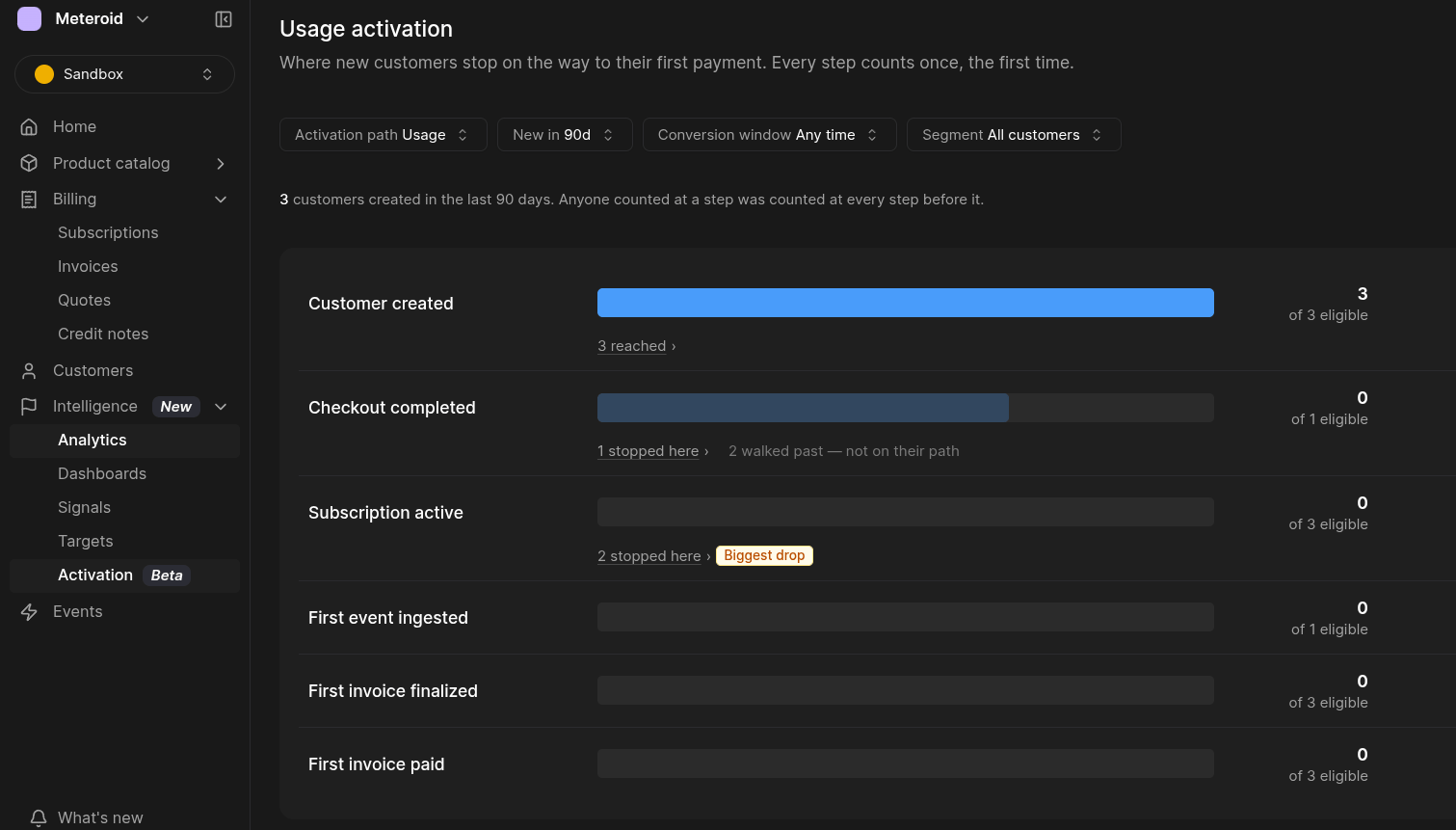Screen dimensions: 1456x830
Task: Open the Meteroid organization dropdown chevron
Action: [143, 19]
